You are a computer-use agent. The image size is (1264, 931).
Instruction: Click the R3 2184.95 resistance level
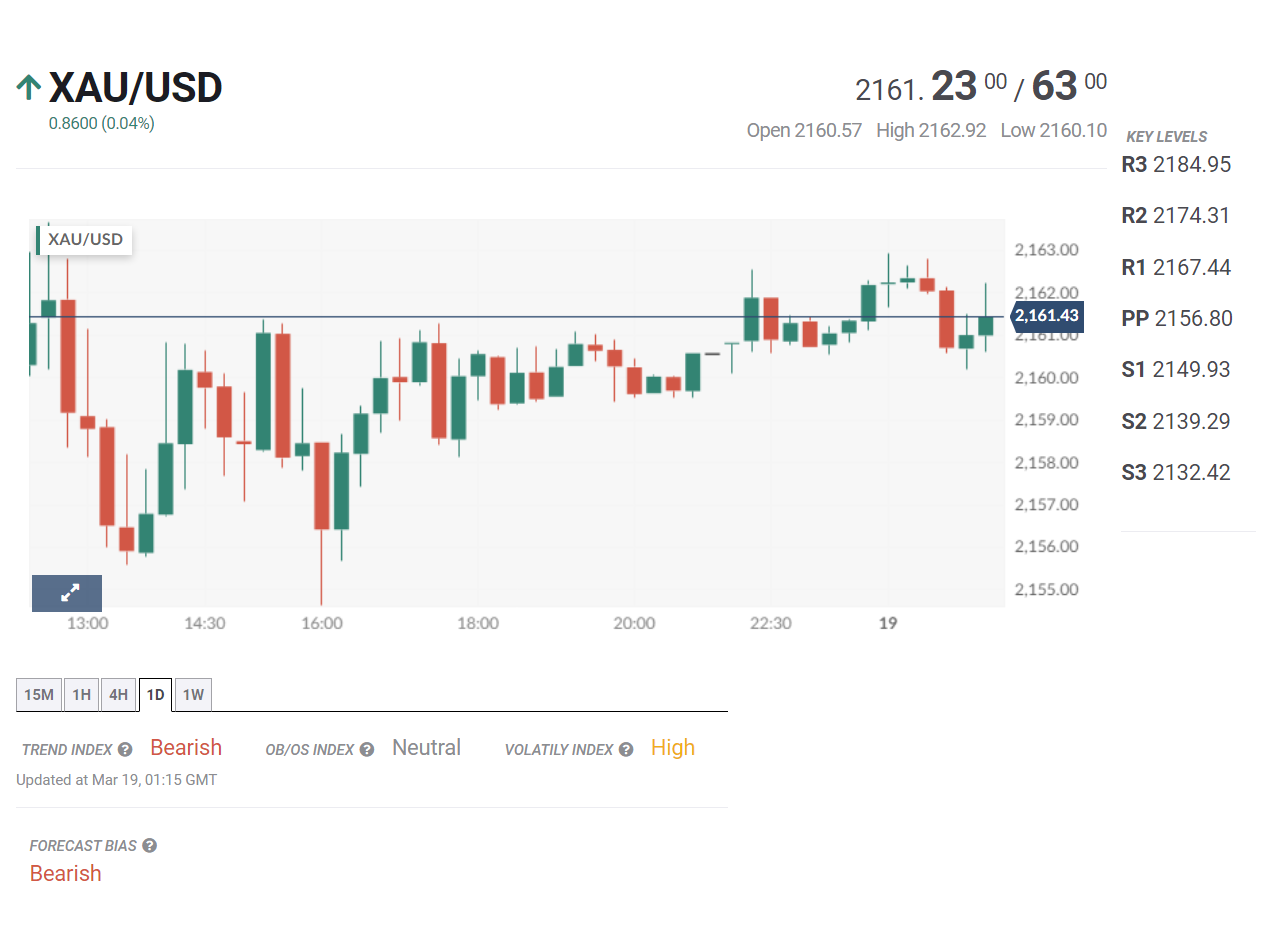[x=1176, y=164]
